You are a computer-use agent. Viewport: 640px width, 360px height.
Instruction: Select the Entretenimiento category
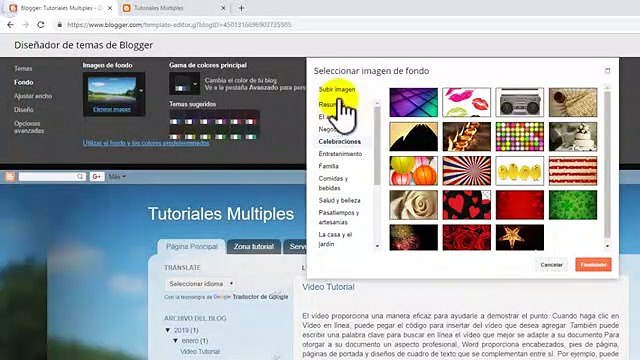tap(340, 154)
